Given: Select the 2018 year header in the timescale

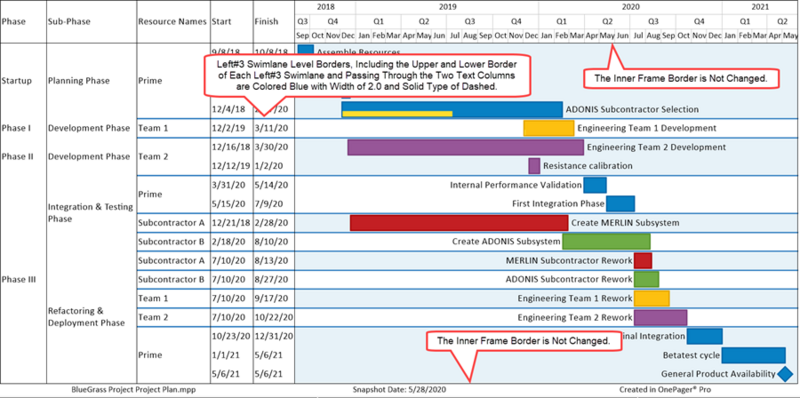Looking at the screenshot, I should [326, 7].
